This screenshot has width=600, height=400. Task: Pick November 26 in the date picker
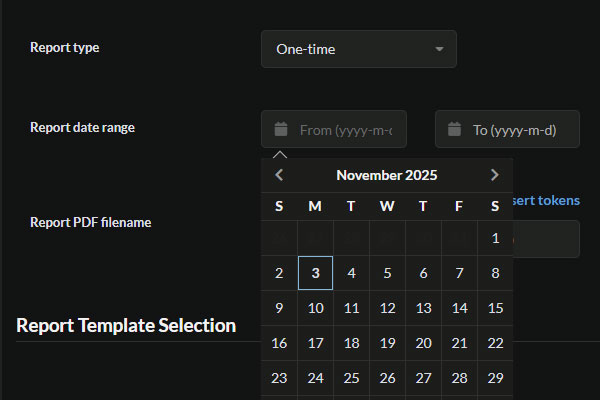click(387, 378)
